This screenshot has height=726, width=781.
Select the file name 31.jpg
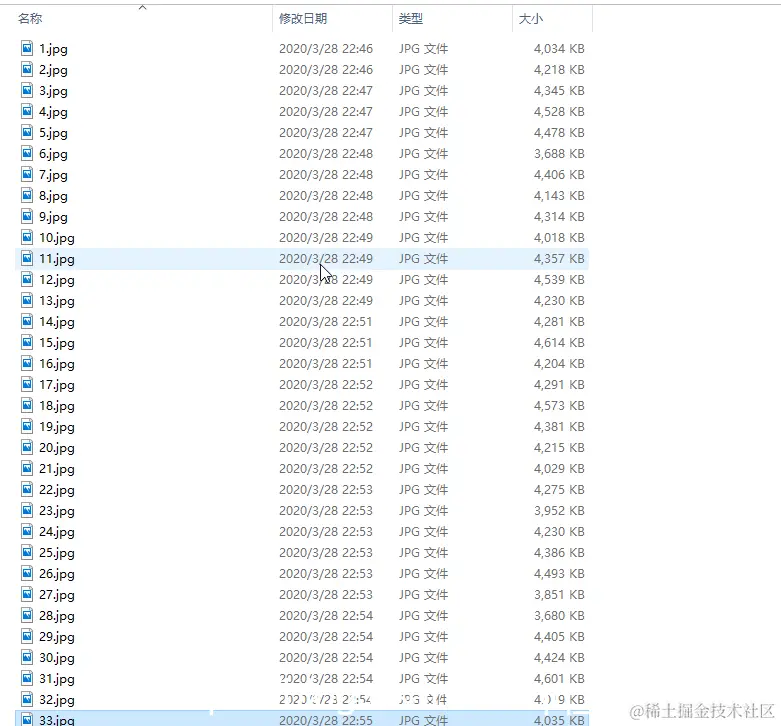(x=57, y=679)
